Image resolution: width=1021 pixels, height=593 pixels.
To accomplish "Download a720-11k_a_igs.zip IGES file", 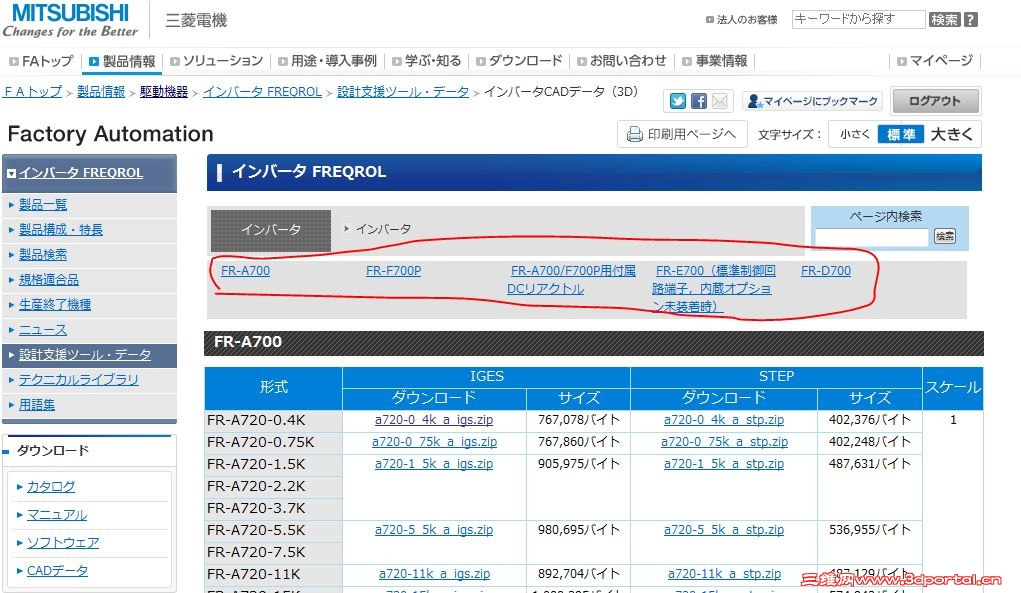I will tap(434, 574).
